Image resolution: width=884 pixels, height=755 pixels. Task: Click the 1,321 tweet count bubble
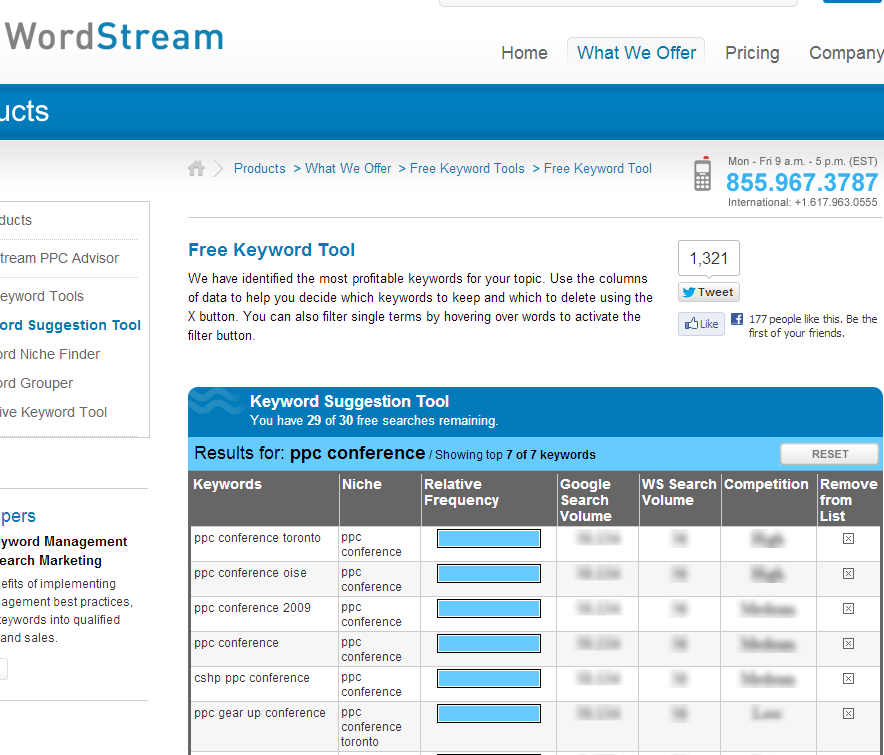(709, 258)
